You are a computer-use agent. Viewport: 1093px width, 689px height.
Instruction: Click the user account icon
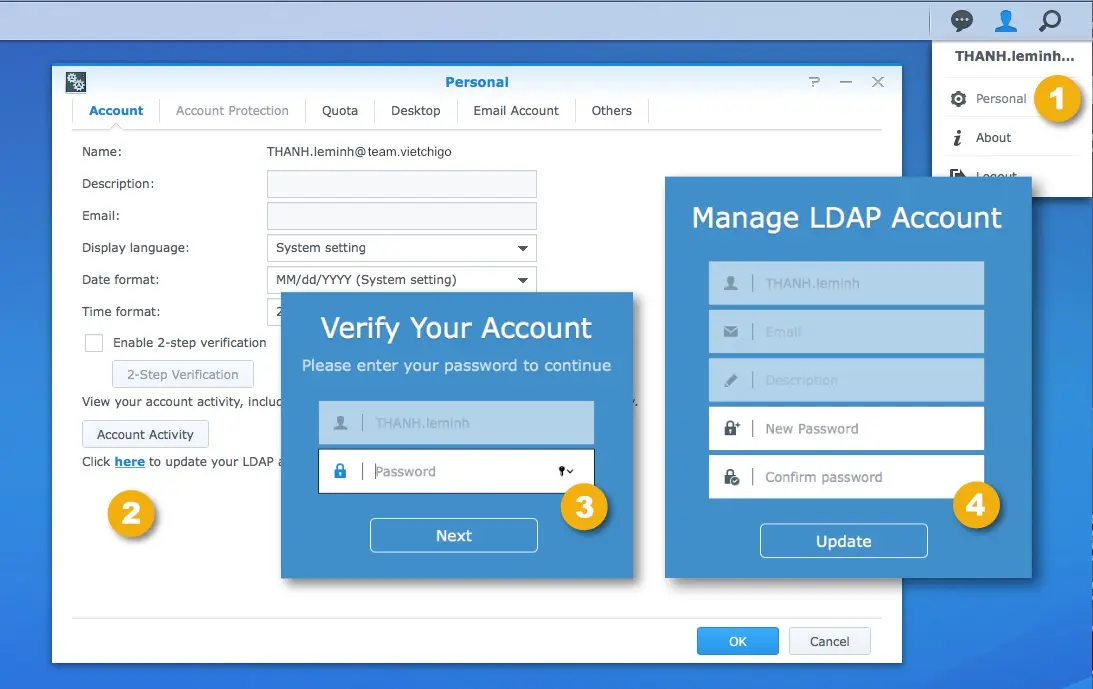[1005, 20]
